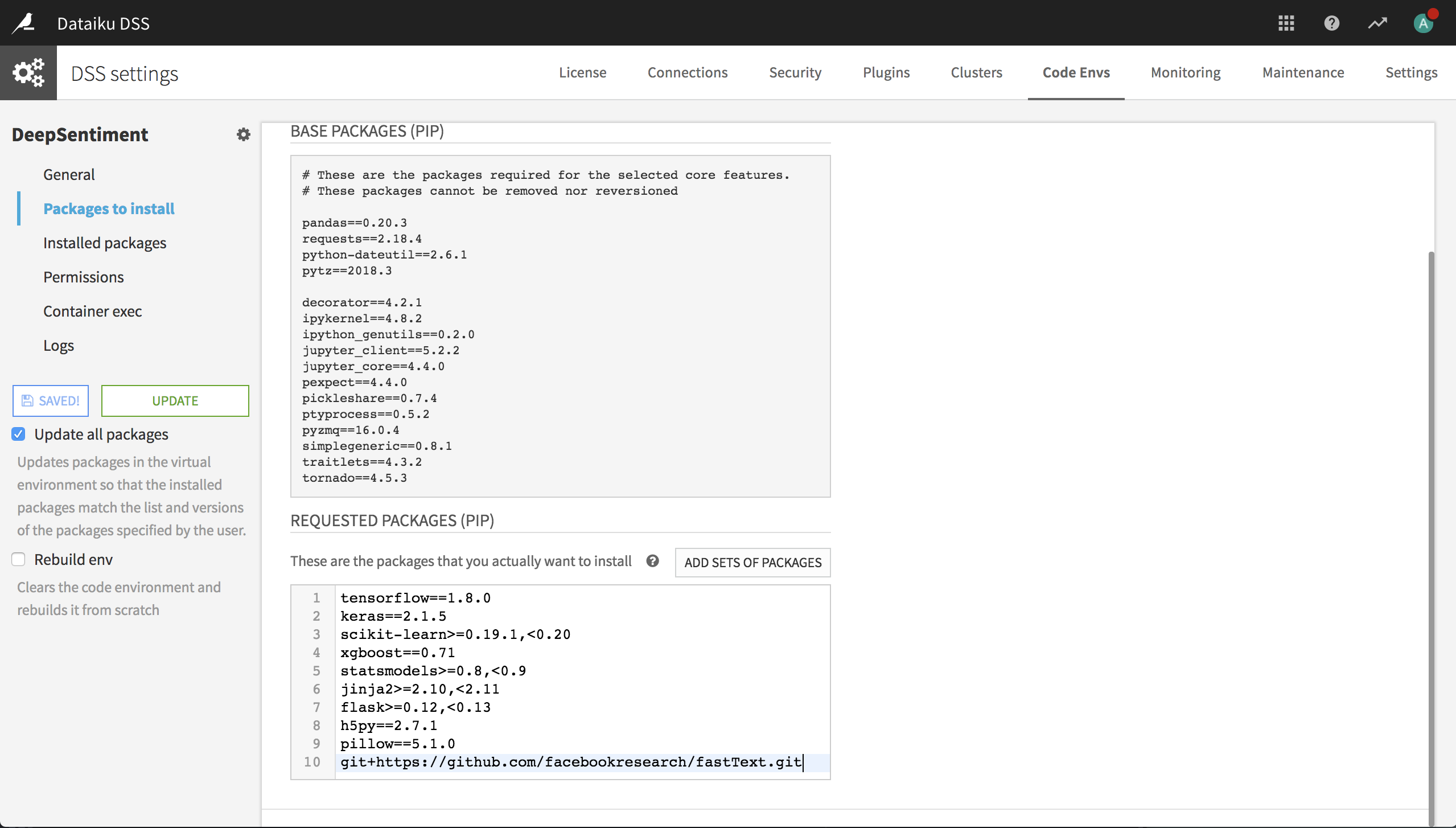Enable Rebuild env checkbox

[18, 560]
